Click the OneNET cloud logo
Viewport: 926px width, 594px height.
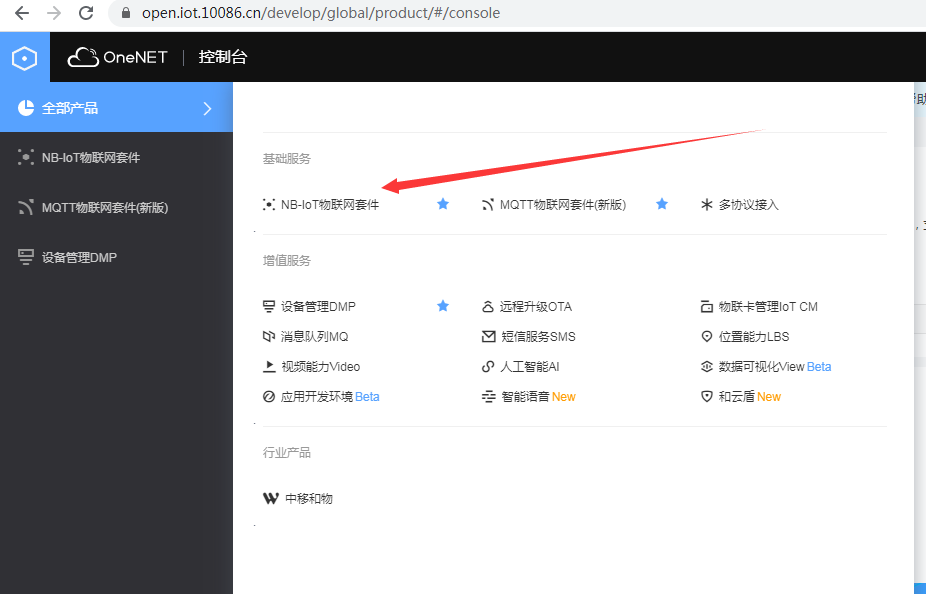pyautogui.click(x=118, y=57)
